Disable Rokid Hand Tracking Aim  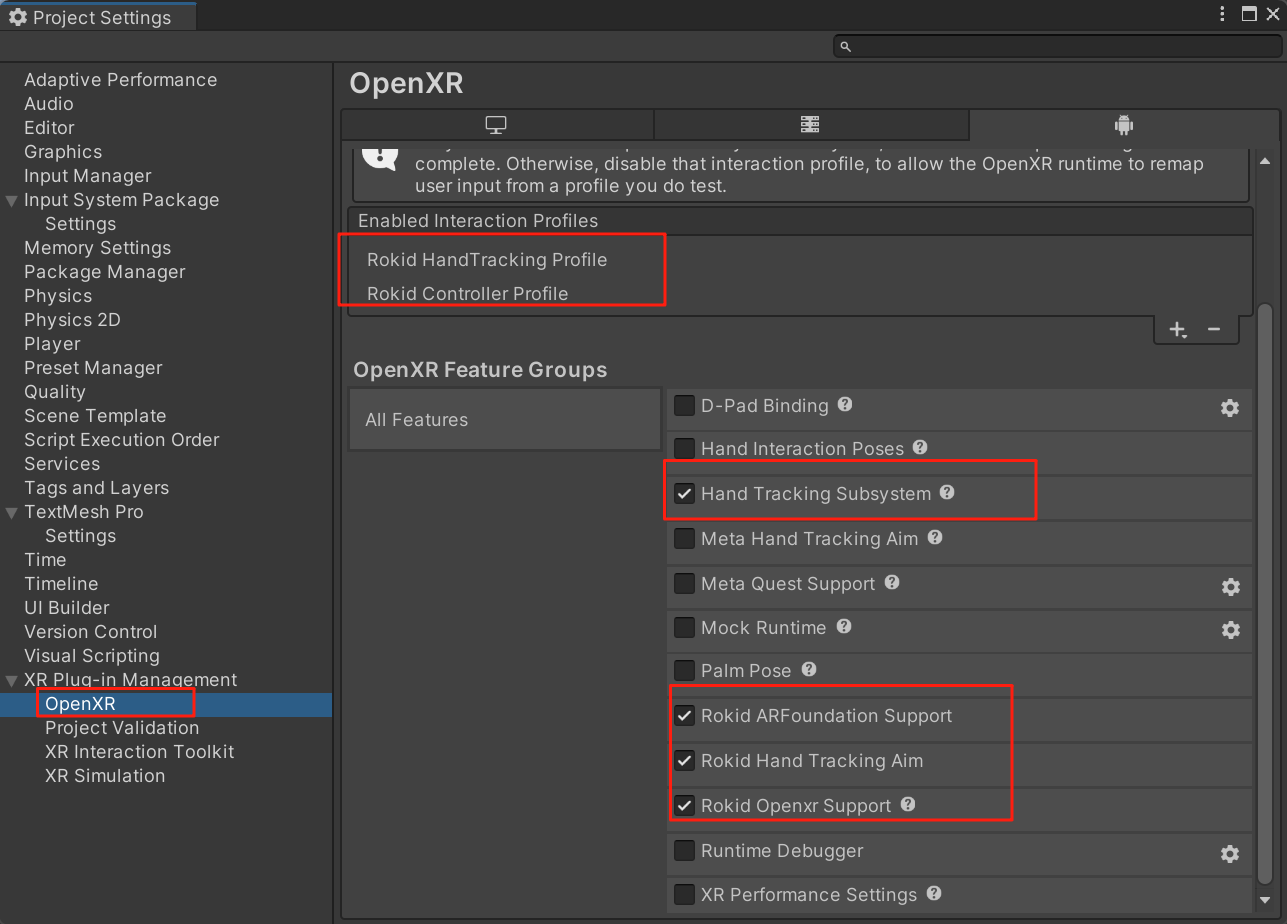pyautogui.click(x=685, y=761)
